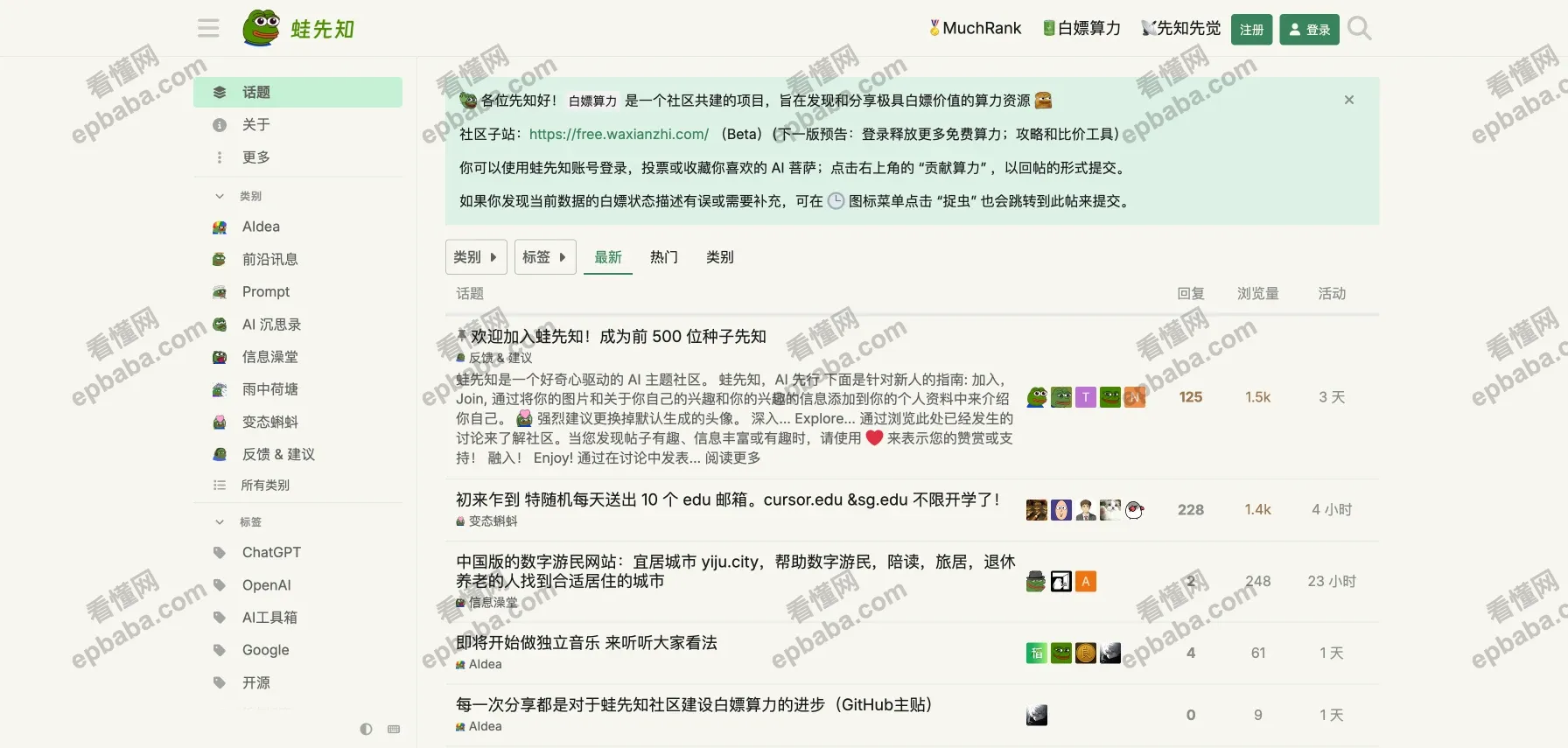
Task: Open the Google tag
Action: pos(297,649)
